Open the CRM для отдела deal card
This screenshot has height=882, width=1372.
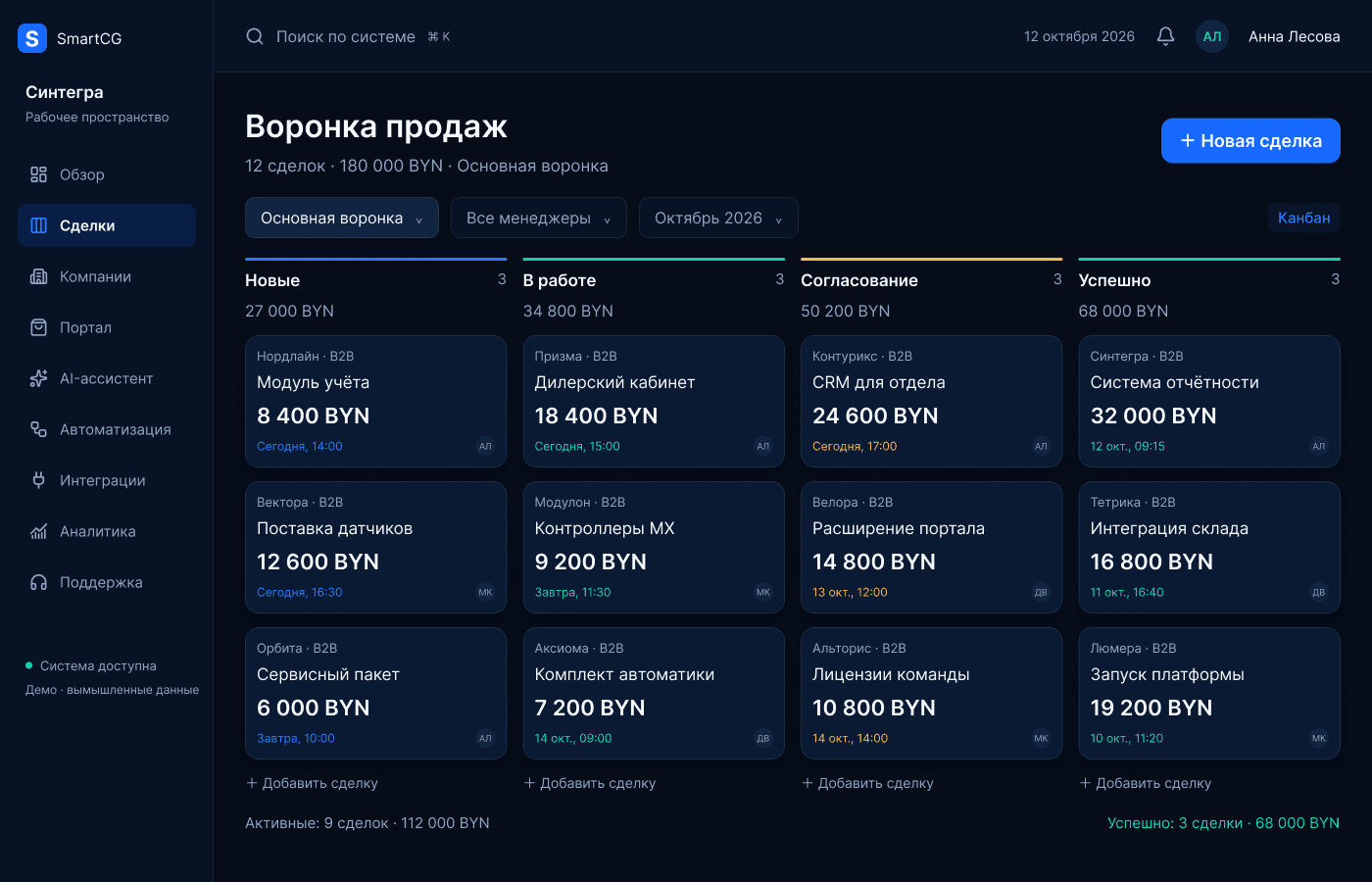(932, 401)
